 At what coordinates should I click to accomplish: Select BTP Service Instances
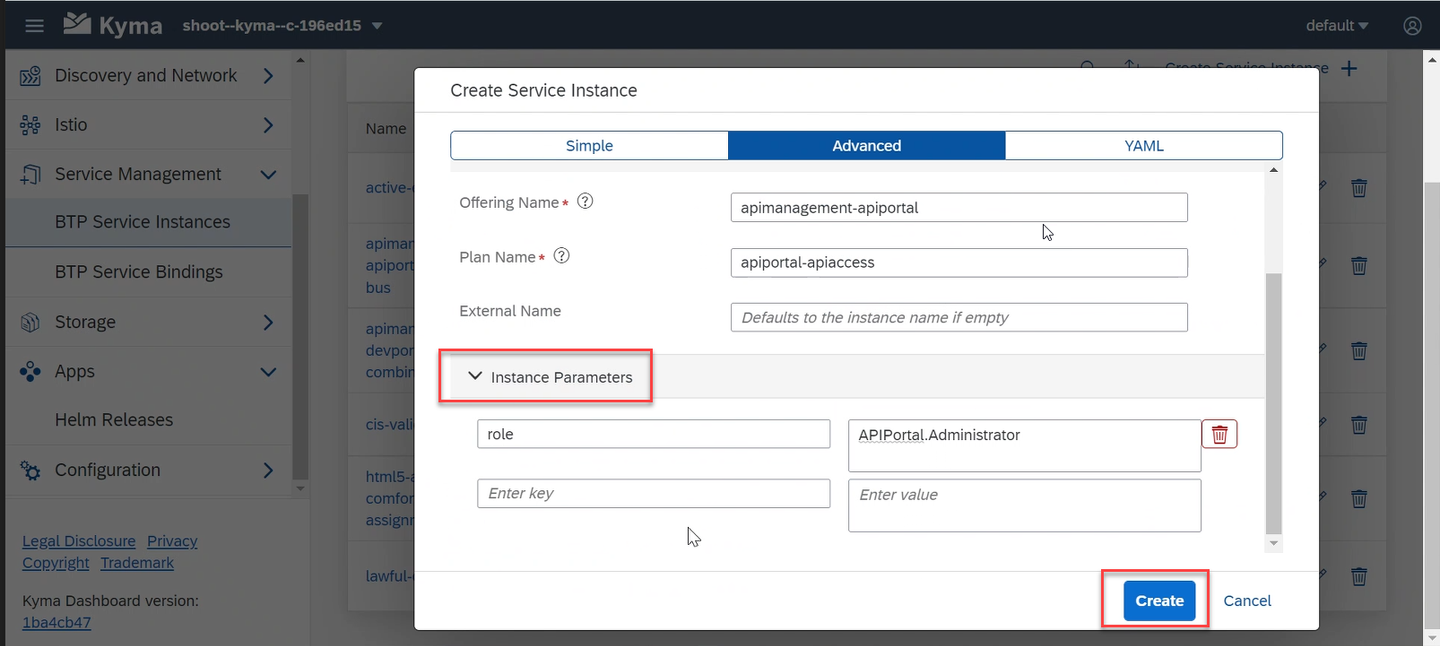click(148, 222)
